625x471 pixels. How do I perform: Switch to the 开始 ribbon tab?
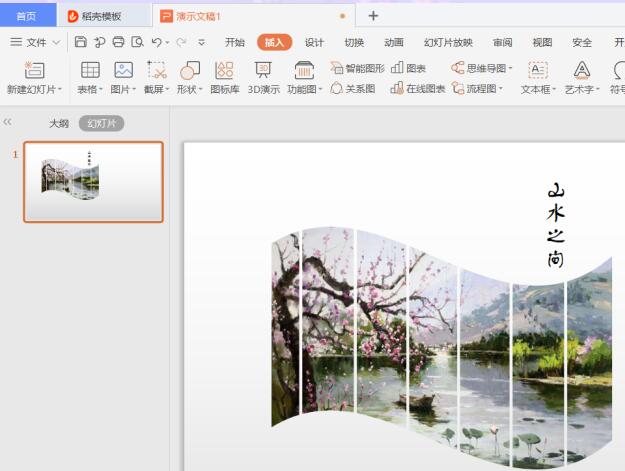click(234, 42)
